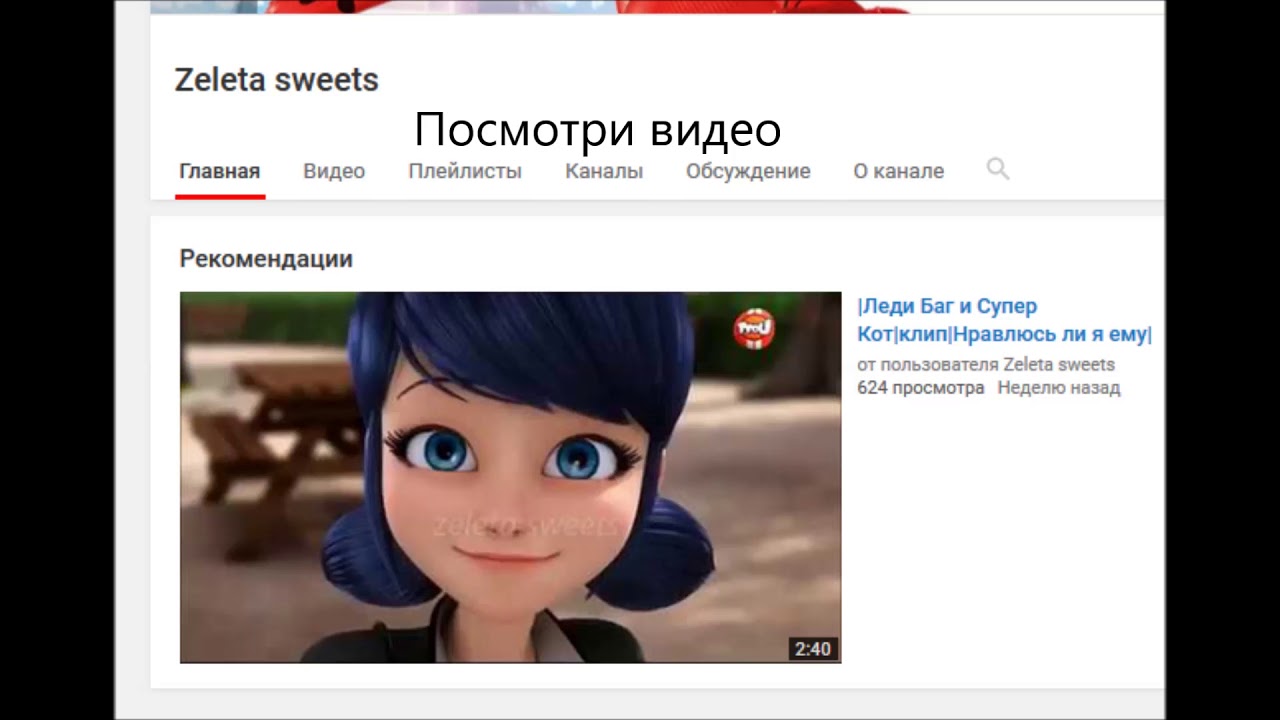Image resolution: width=1280 pixels, height=720 pixels.
Task: Switch to the Главная tab
Action: (220, 171)
